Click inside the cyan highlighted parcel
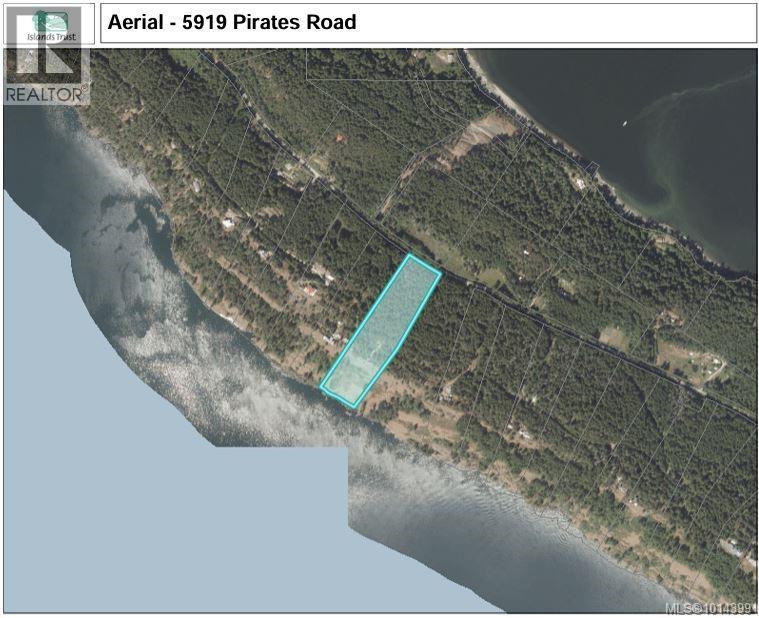This screenshot has width=759, height=618. 382,329
